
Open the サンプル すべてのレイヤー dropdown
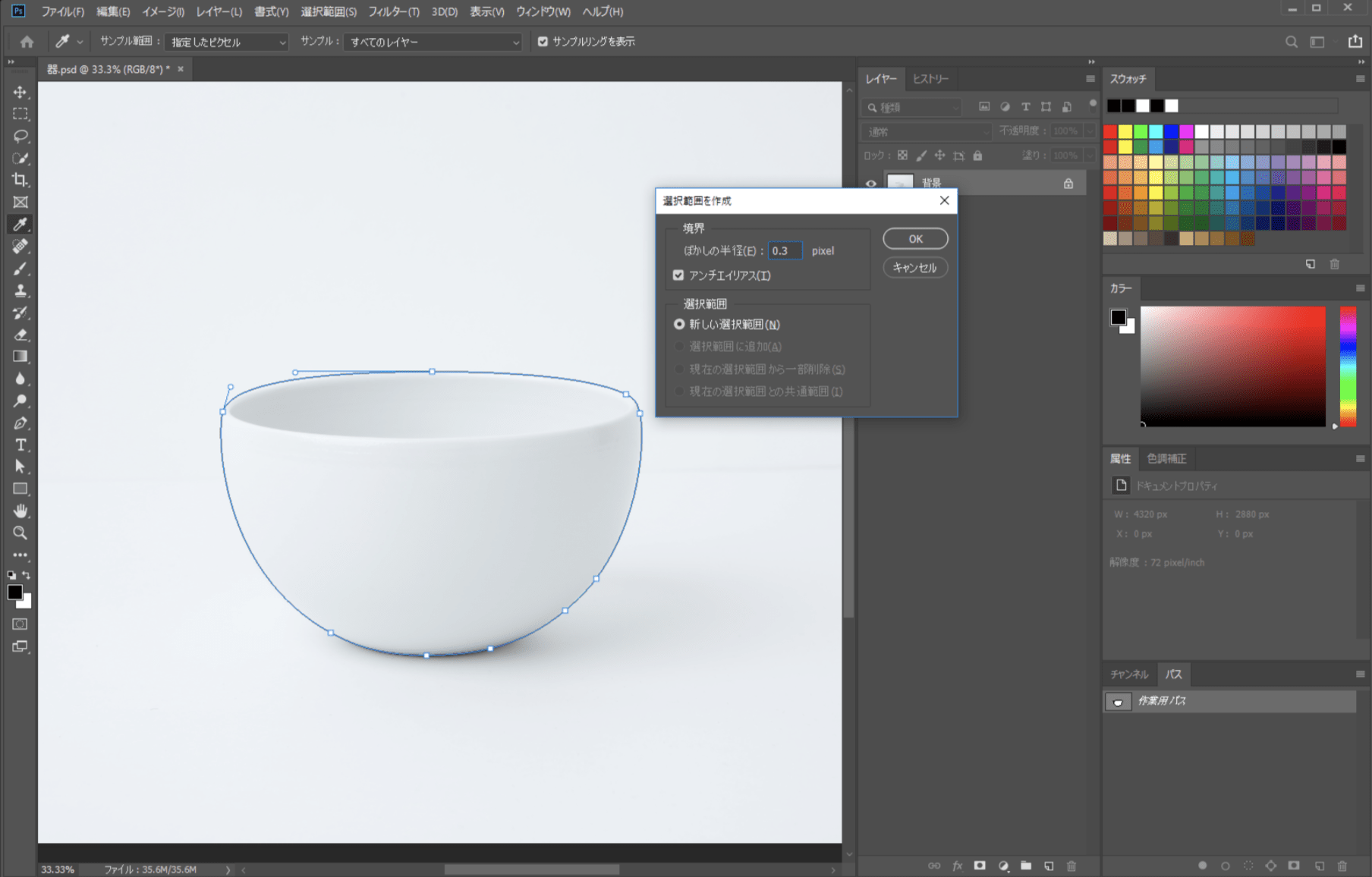pos(433,42)
